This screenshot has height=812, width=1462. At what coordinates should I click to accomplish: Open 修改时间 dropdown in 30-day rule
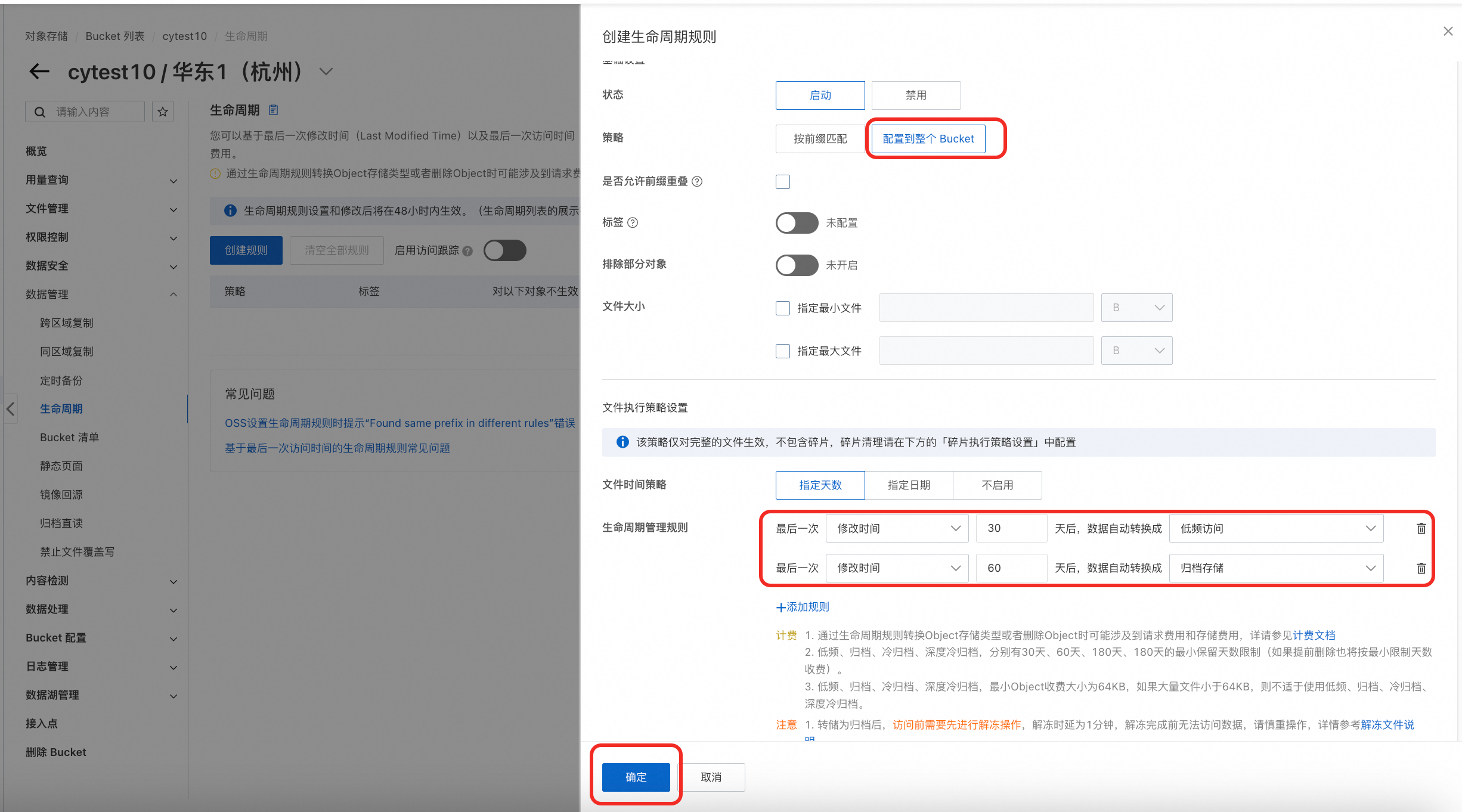click(x=897, y=528)
